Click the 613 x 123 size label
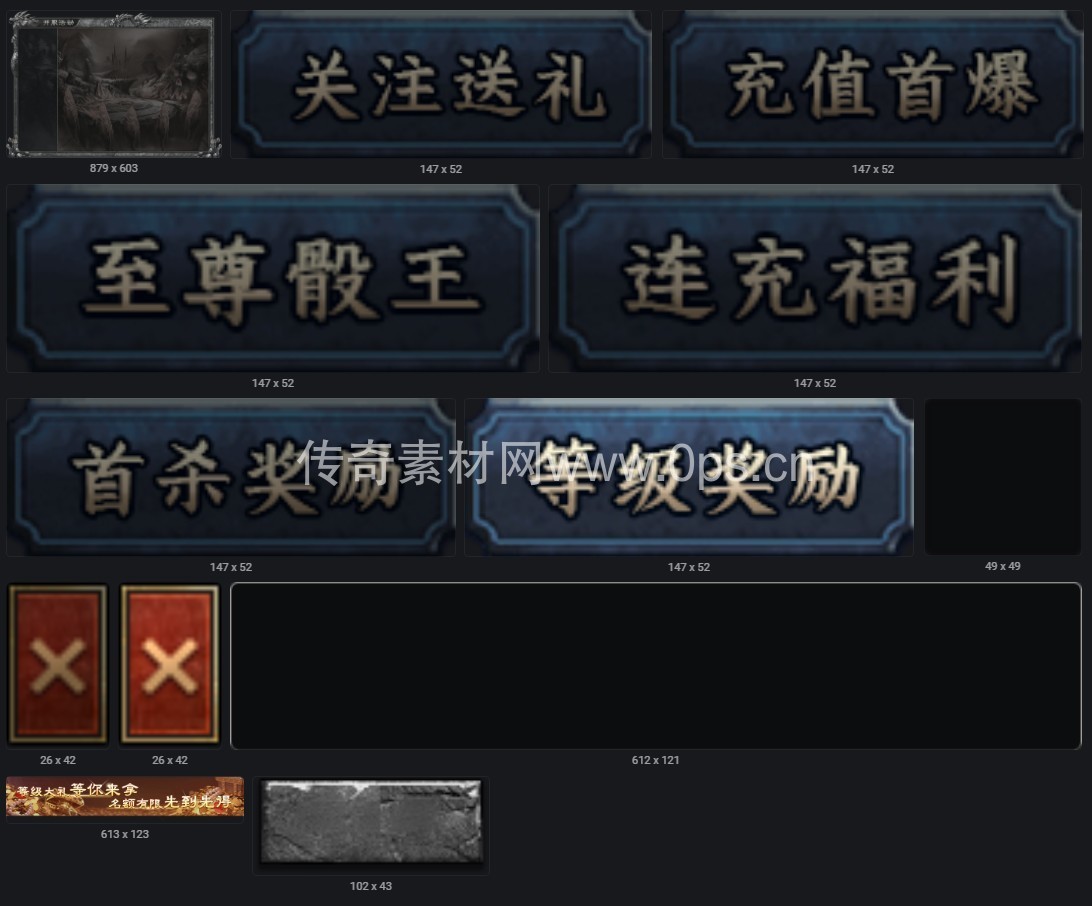This screenshot has height=906, width=1092. (125, 834)
